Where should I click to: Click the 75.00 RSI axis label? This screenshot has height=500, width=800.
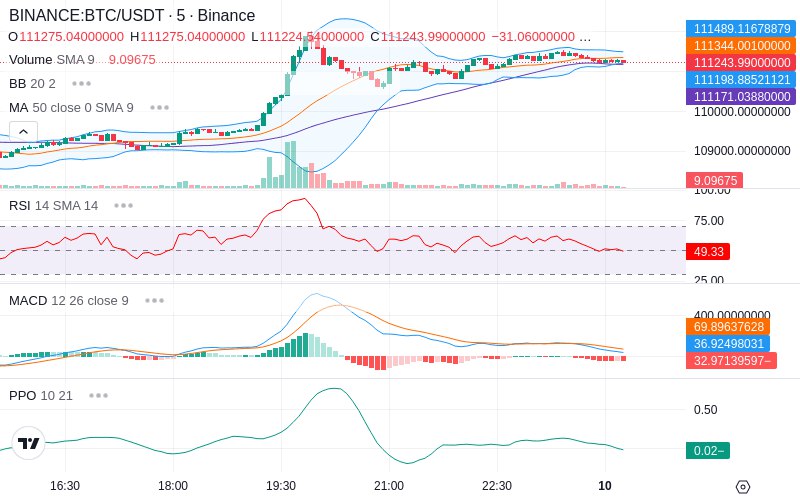pos(709,220)
